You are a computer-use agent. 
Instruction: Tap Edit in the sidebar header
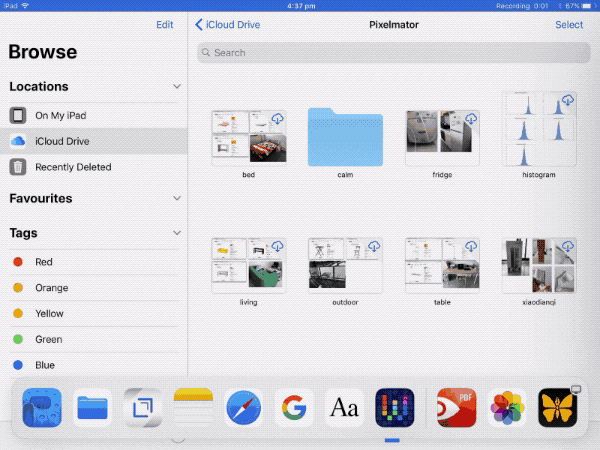[x=164, y=25]
